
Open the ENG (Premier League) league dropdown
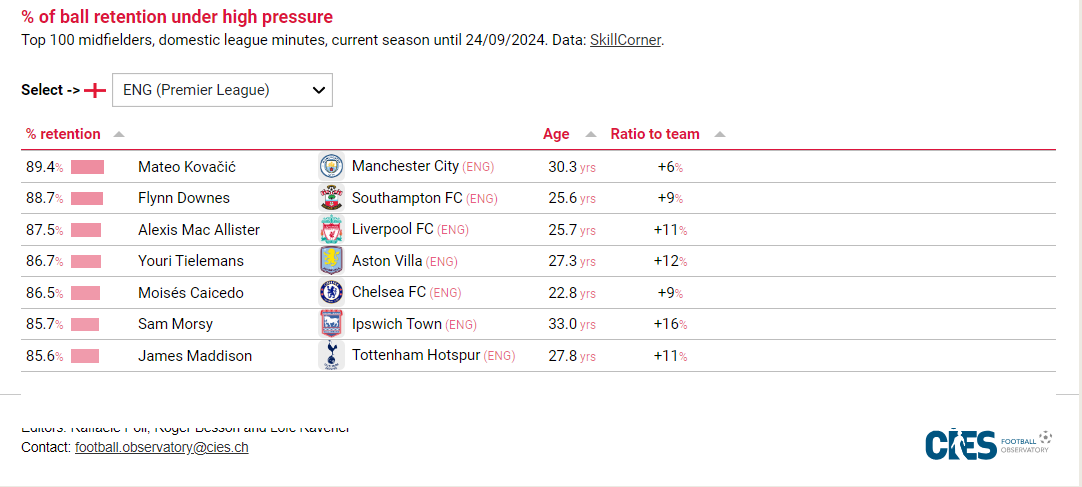(x=222, y=90)
